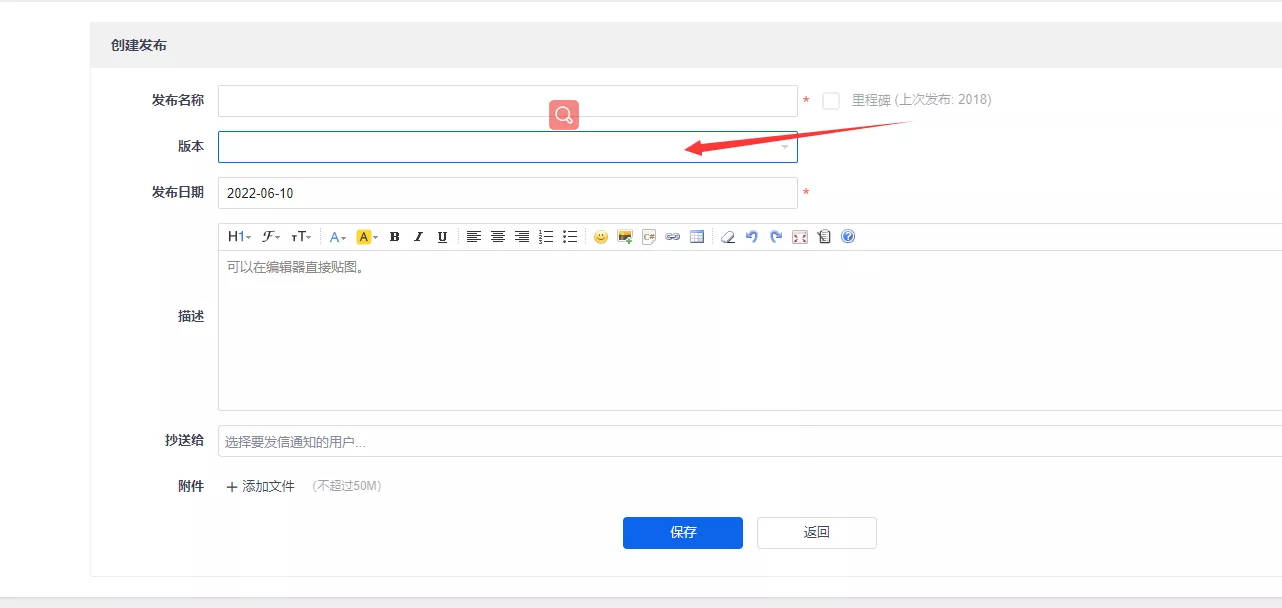Undo last editor action
1282x608 pixels.
tap(752, 237)
